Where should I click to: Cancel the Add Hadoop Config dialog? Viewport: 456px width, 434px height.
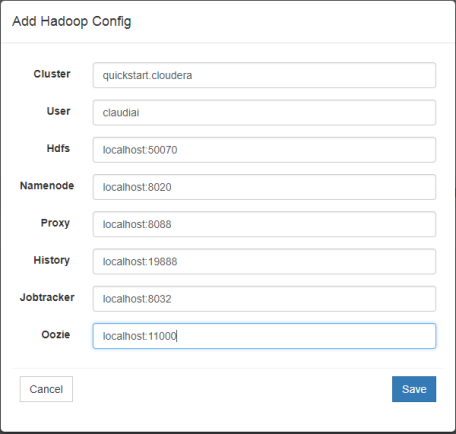click(x=46, y=389)
